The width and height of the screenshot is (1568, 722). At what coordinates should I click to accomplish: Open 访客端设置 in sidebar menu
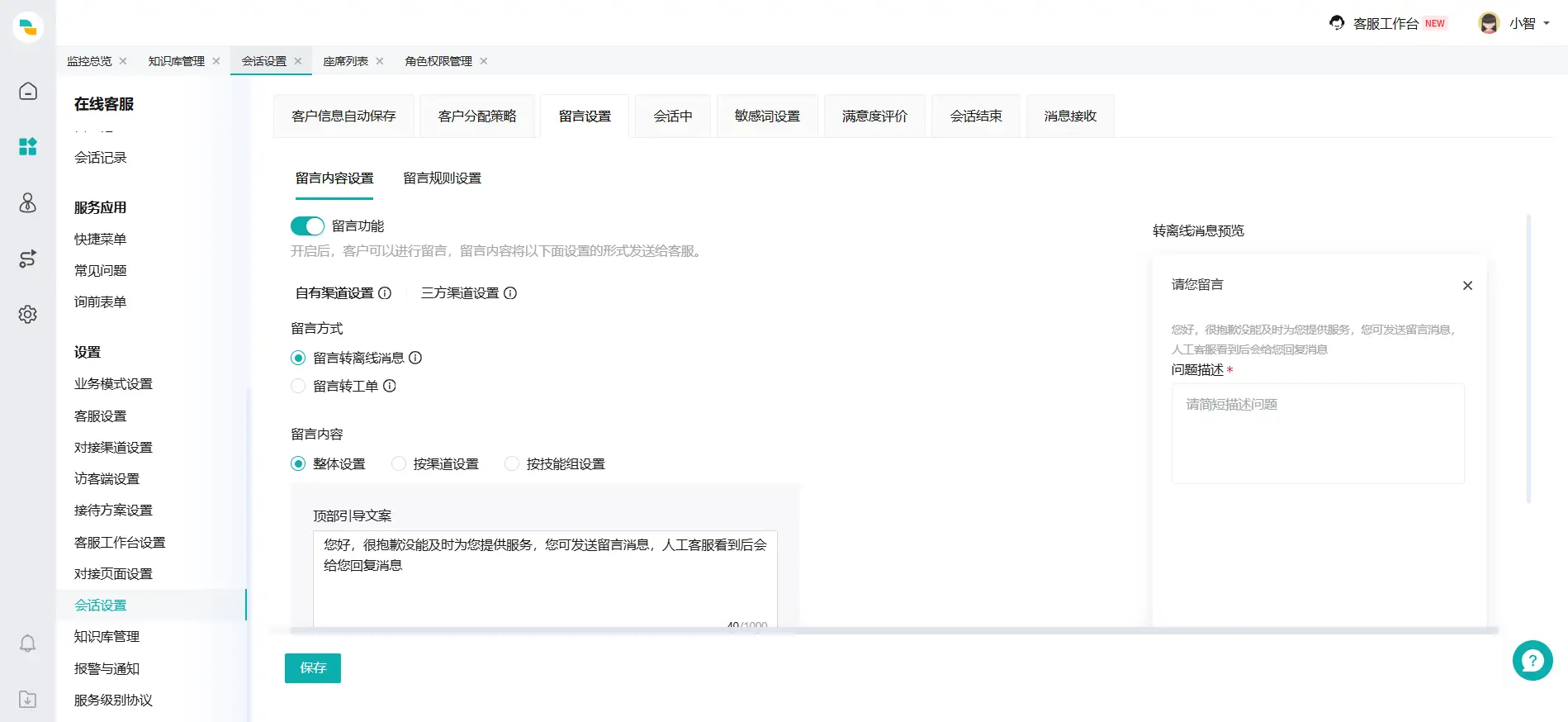tap(107, 479)
